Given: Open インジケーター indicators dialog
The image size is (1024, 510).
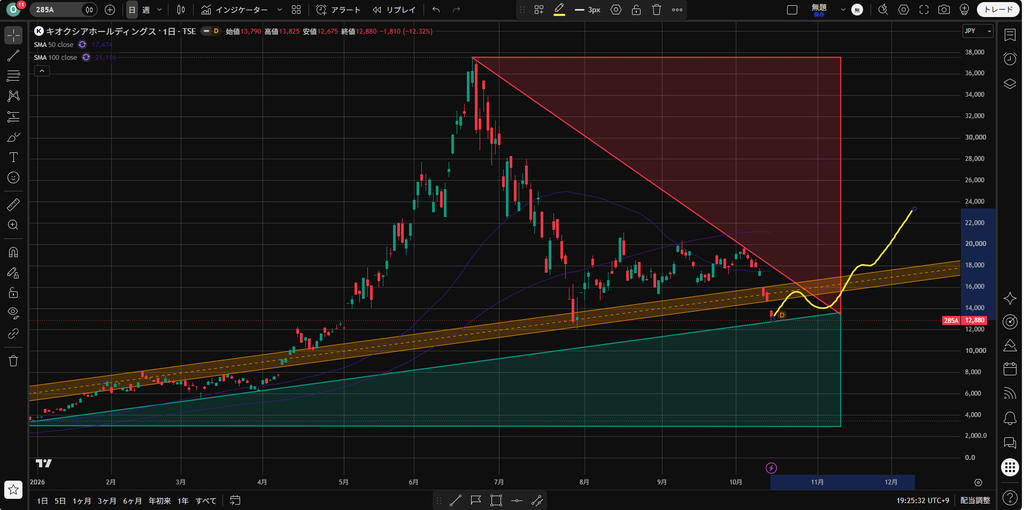Looking at the screenshot, I should point(234,10).
